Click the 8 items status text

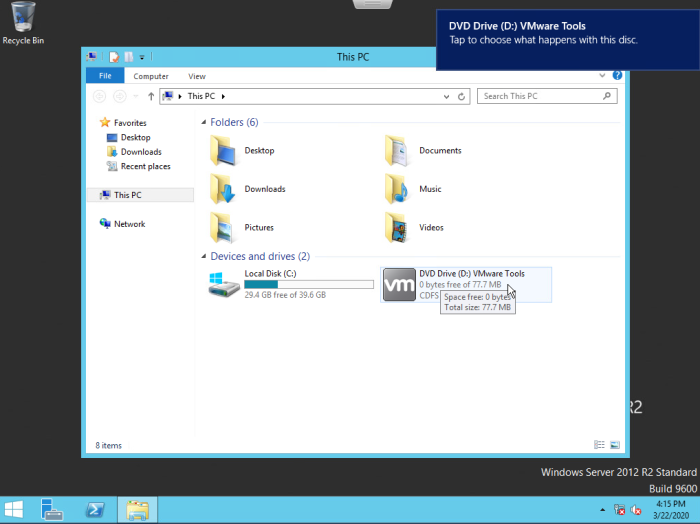coord(108,445)
